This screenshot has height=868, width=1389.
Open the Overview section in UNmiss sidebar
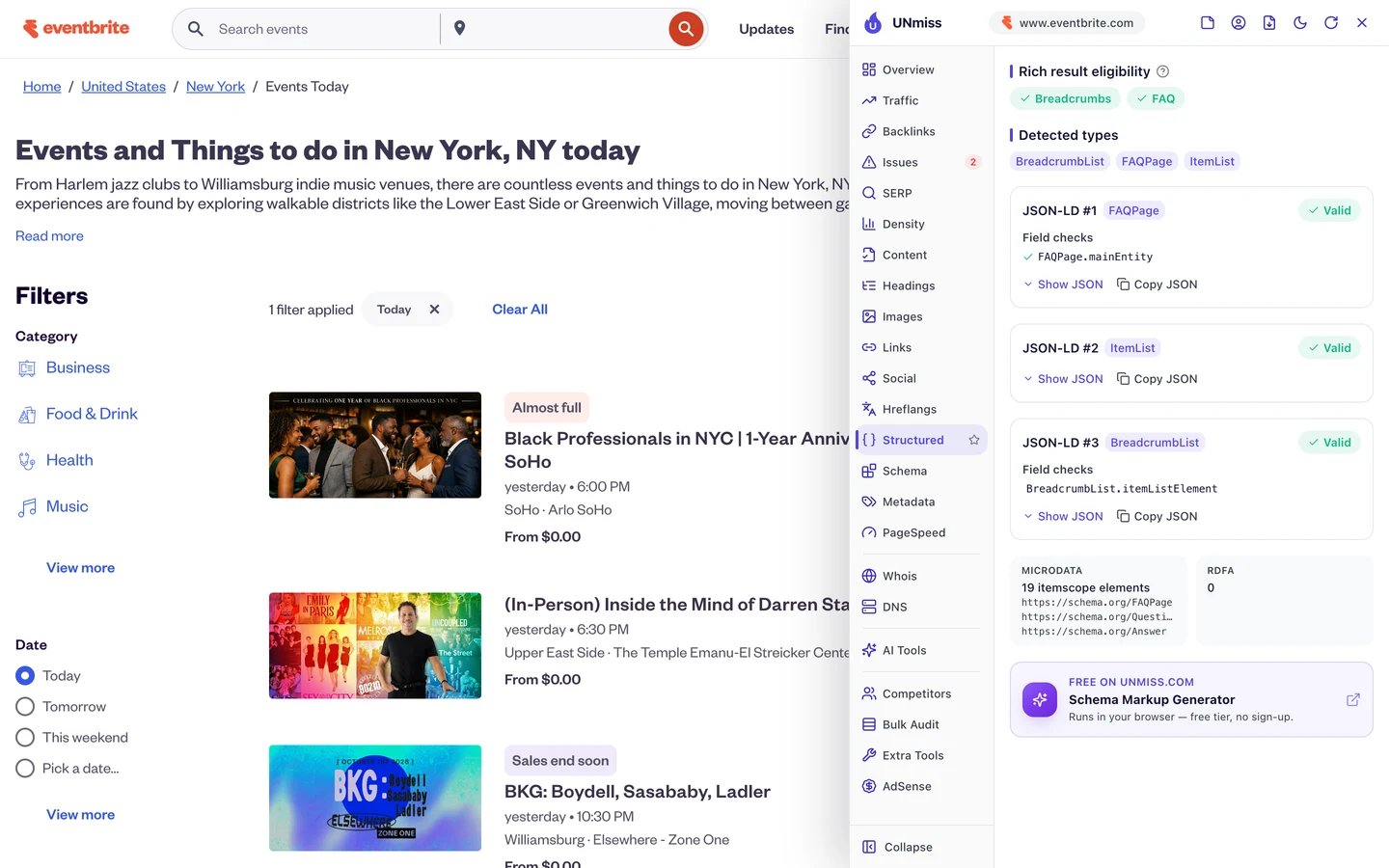pyautogui.click(x=922, y=69)
